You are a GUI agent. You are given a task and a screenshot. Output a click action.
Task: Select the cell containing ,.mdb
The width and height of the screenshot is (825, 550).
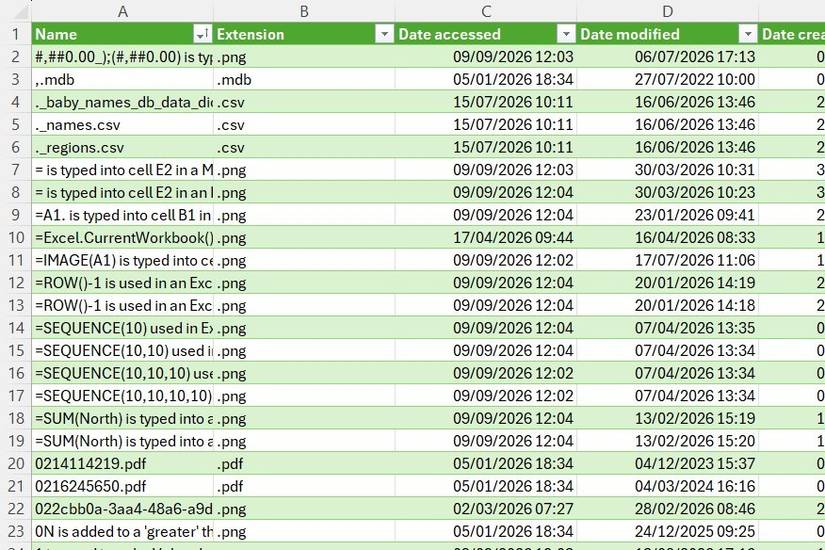pos(123,79)
